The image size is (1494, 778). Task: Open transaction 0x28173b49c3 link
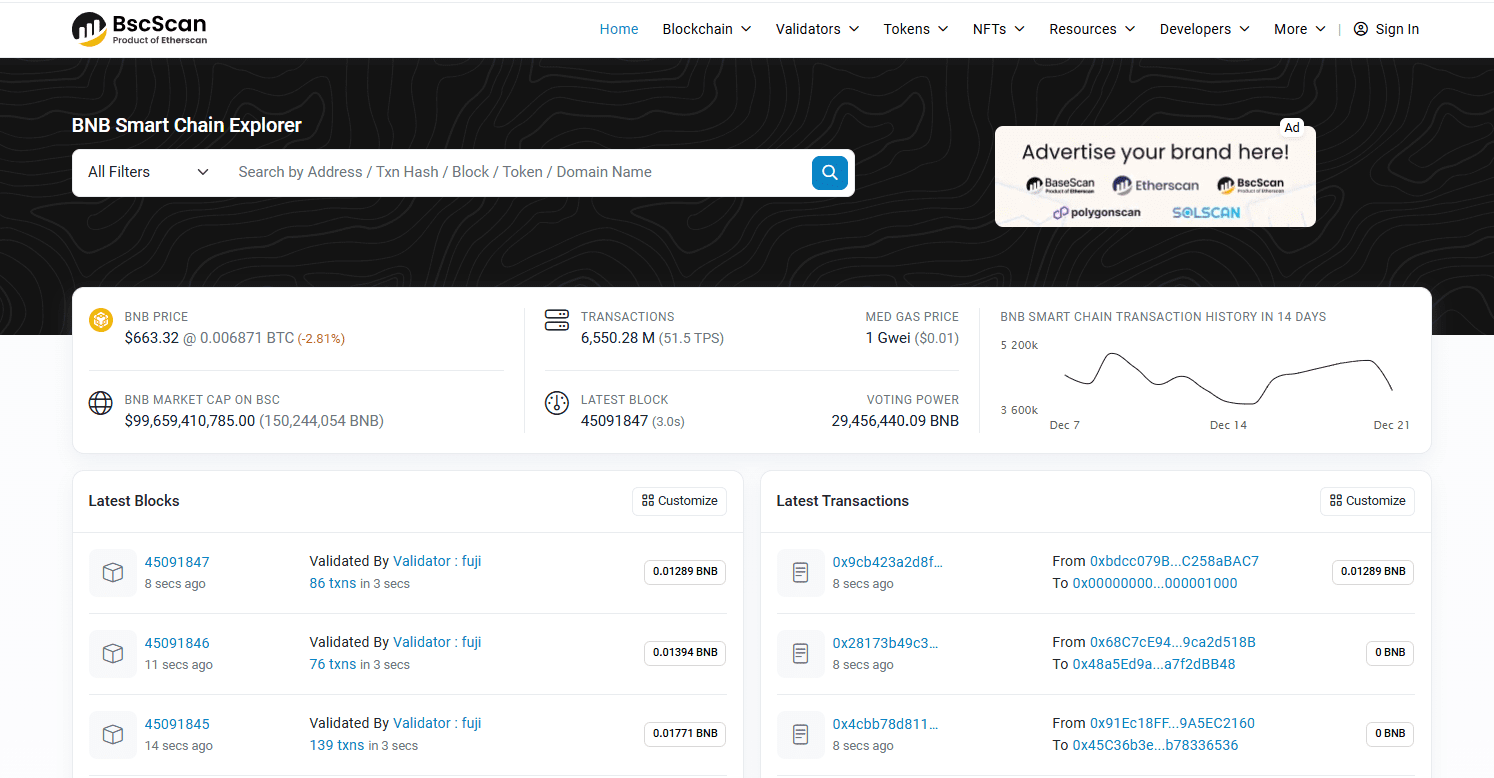tap(885, 643)
